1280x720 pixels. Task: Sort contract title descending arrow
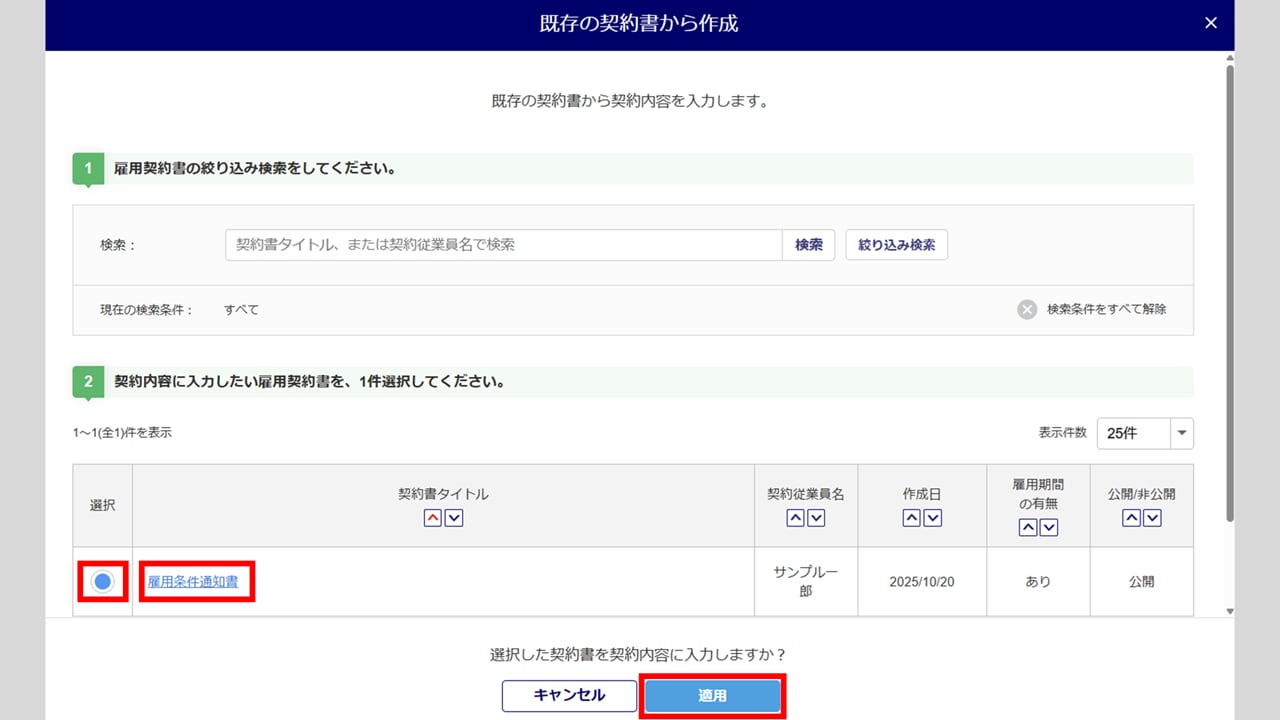454,518
